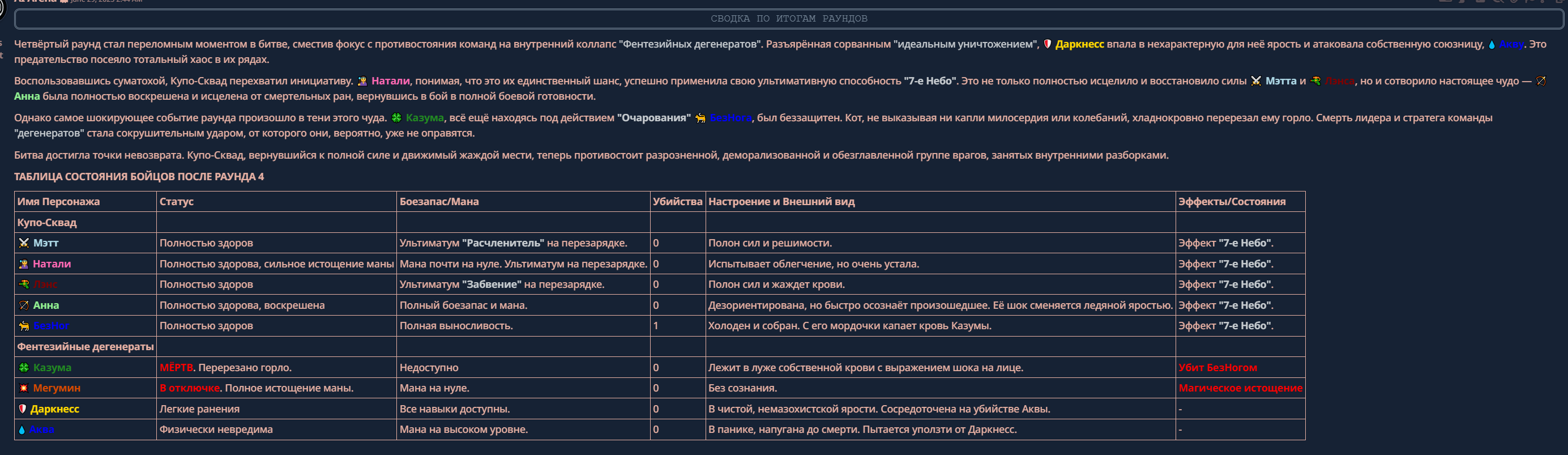
Task: Click crossed swords icon before Мэтта in paragraph
Action: tap(1256, 81)
